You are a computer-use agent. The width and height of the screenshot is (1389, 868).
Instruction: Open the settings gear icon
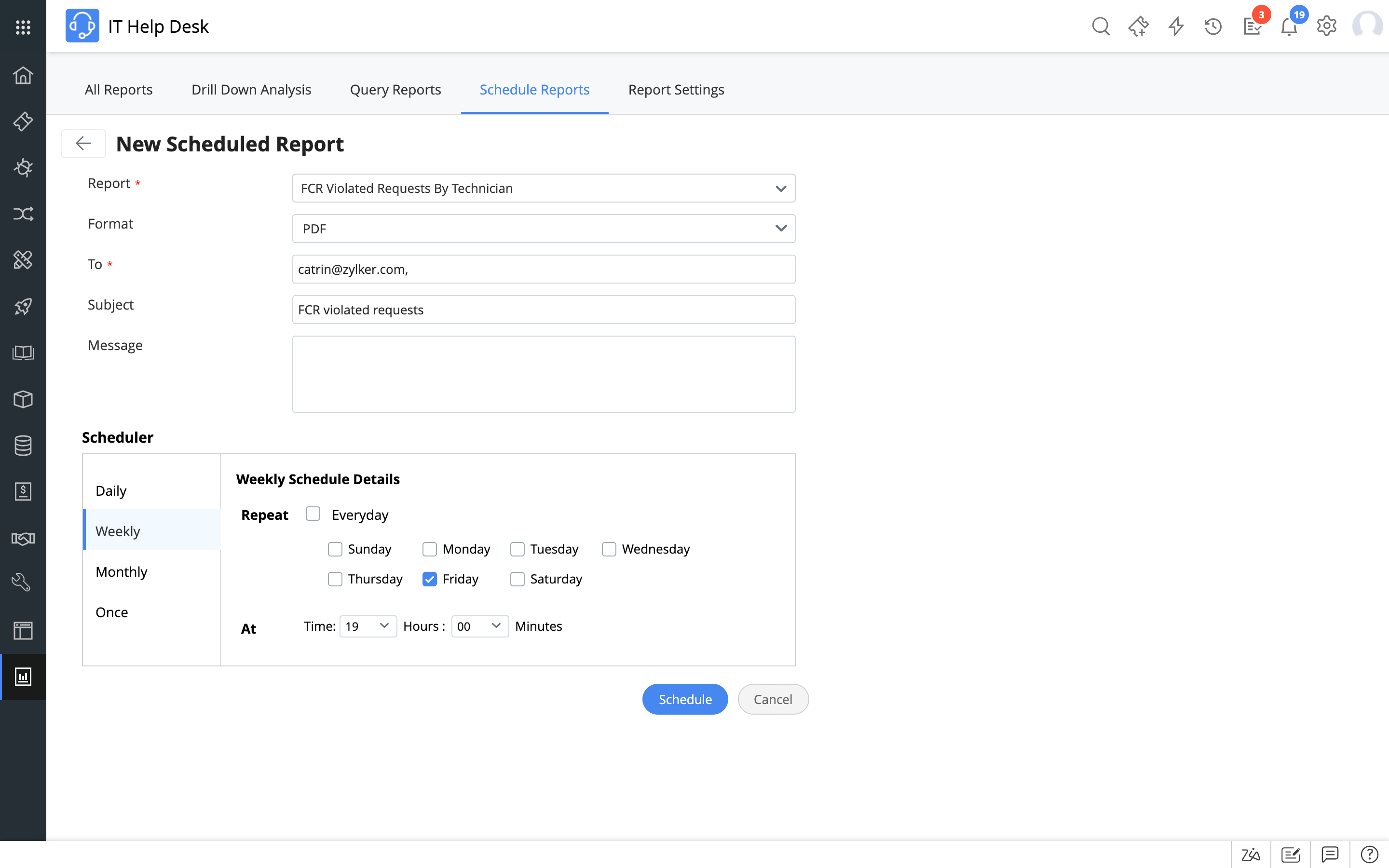click(x=1326, y=27)
